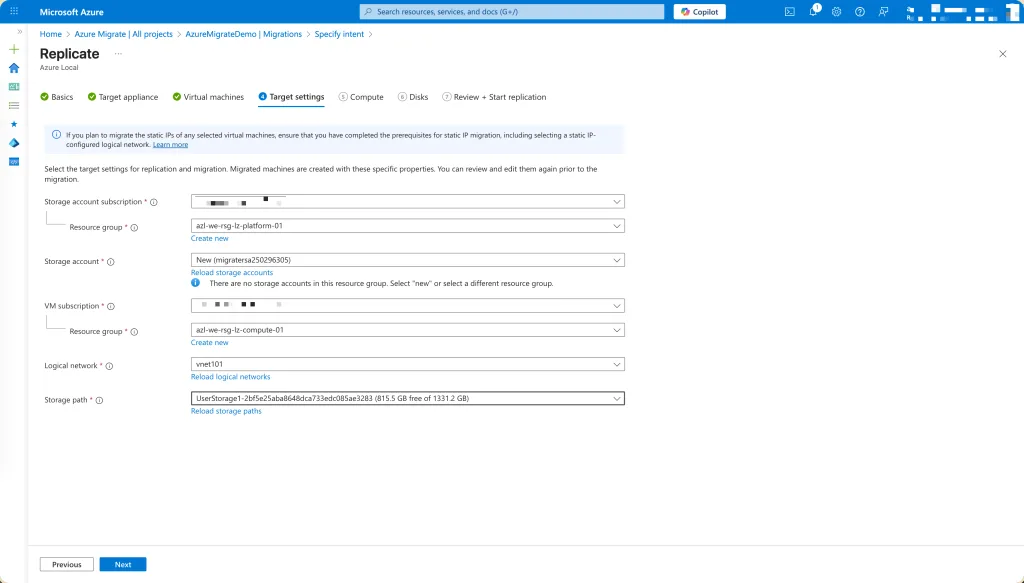Image resolution: width=1024 pixels, height=583 pixels.
Task: Open the notifications bell
Action: (814, 12)
